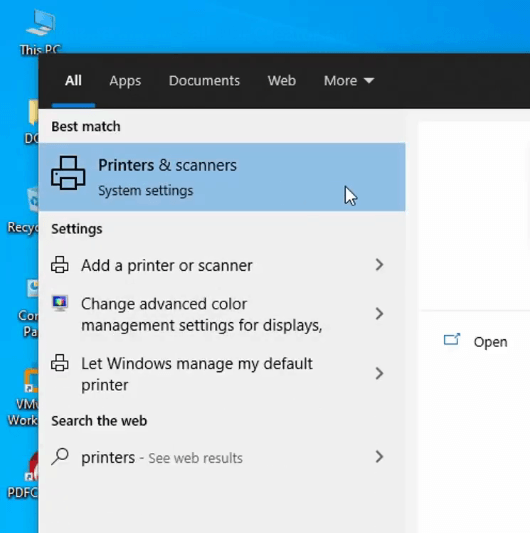Click Open in the preview pane
The image size is (530, 533).
coord(490,342)
